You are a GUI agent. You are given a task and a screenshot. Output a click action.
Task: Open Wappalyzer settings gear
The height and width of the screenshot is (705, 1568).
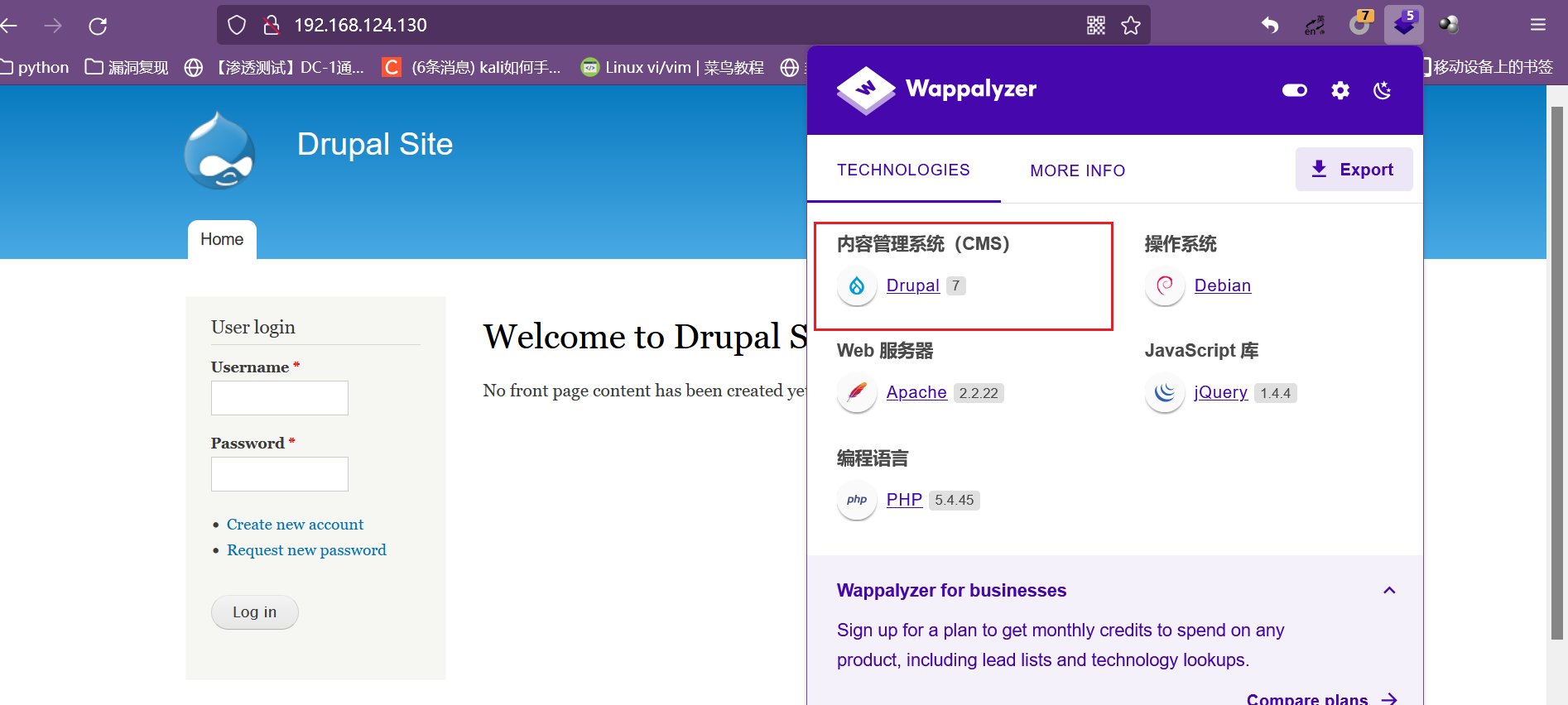1340,90
